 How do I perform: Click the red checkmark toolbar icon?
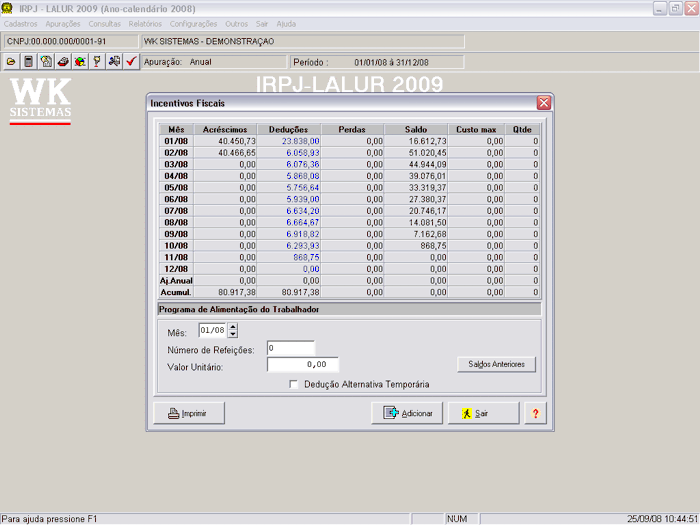coord(131,61)
